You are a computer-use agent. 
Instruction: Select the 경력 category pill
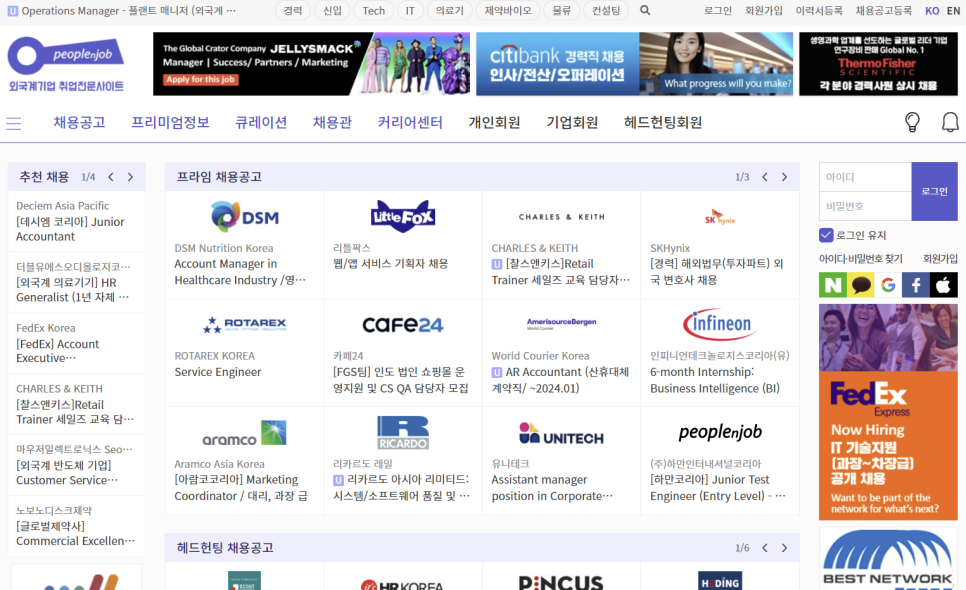click(x=293, y=10)
